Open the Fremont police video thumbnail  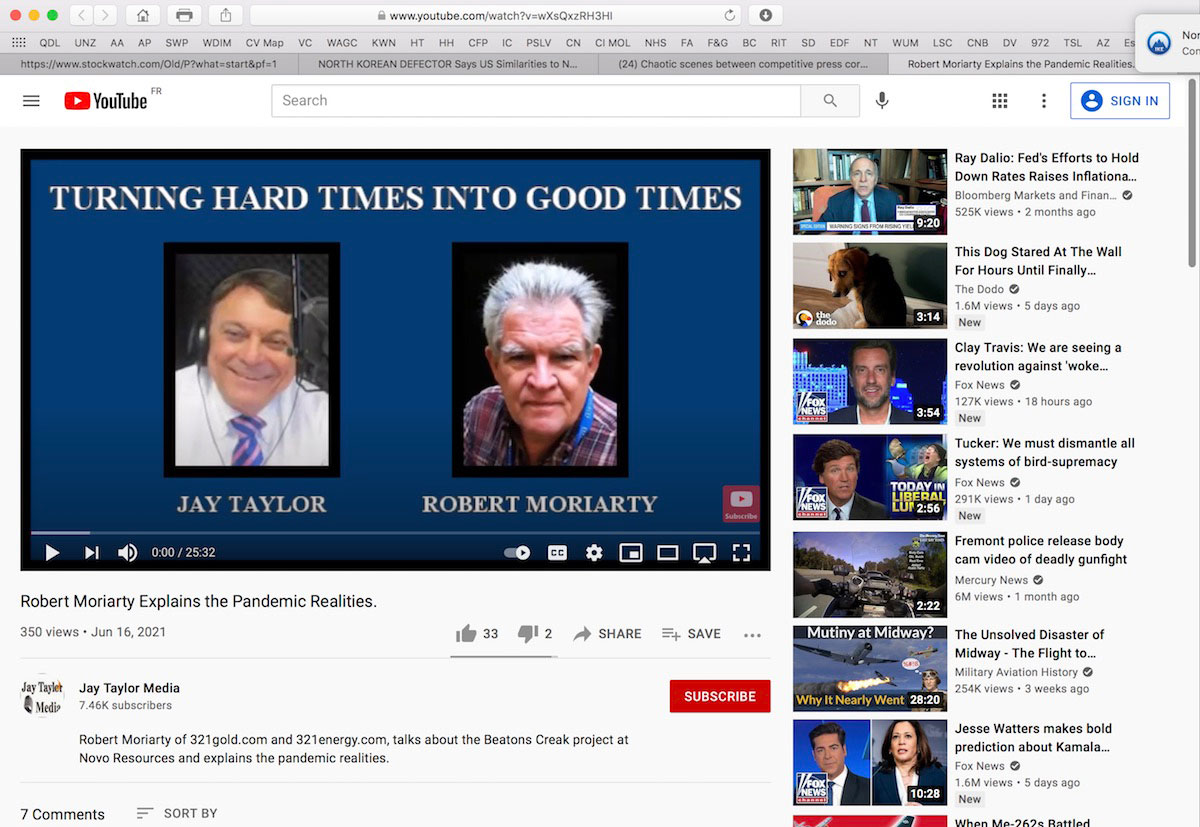click(x=870, y=575)
